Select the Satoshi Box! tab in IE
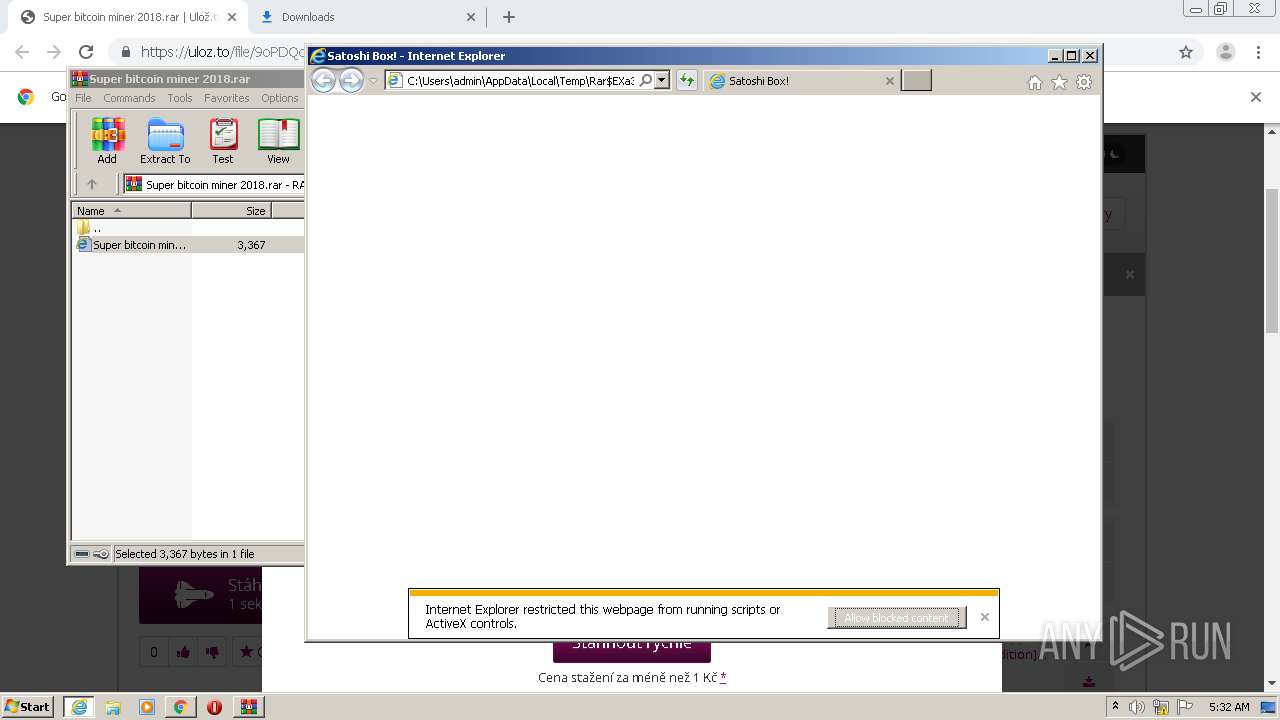The image size is (1280, 720). [x=800, y=81]
